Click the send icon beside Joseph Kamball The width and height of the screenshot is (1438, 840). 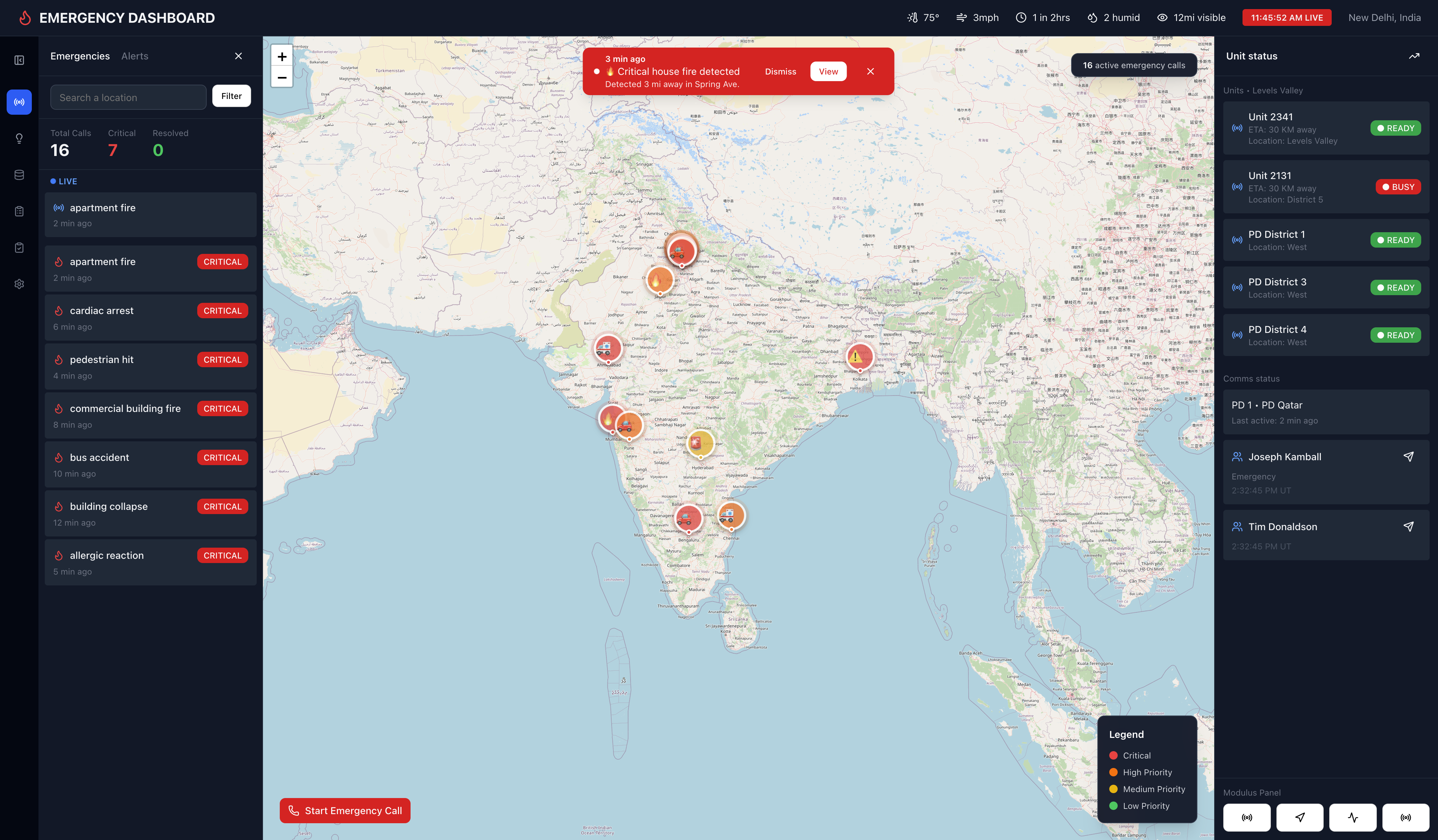click(1408, 456)
